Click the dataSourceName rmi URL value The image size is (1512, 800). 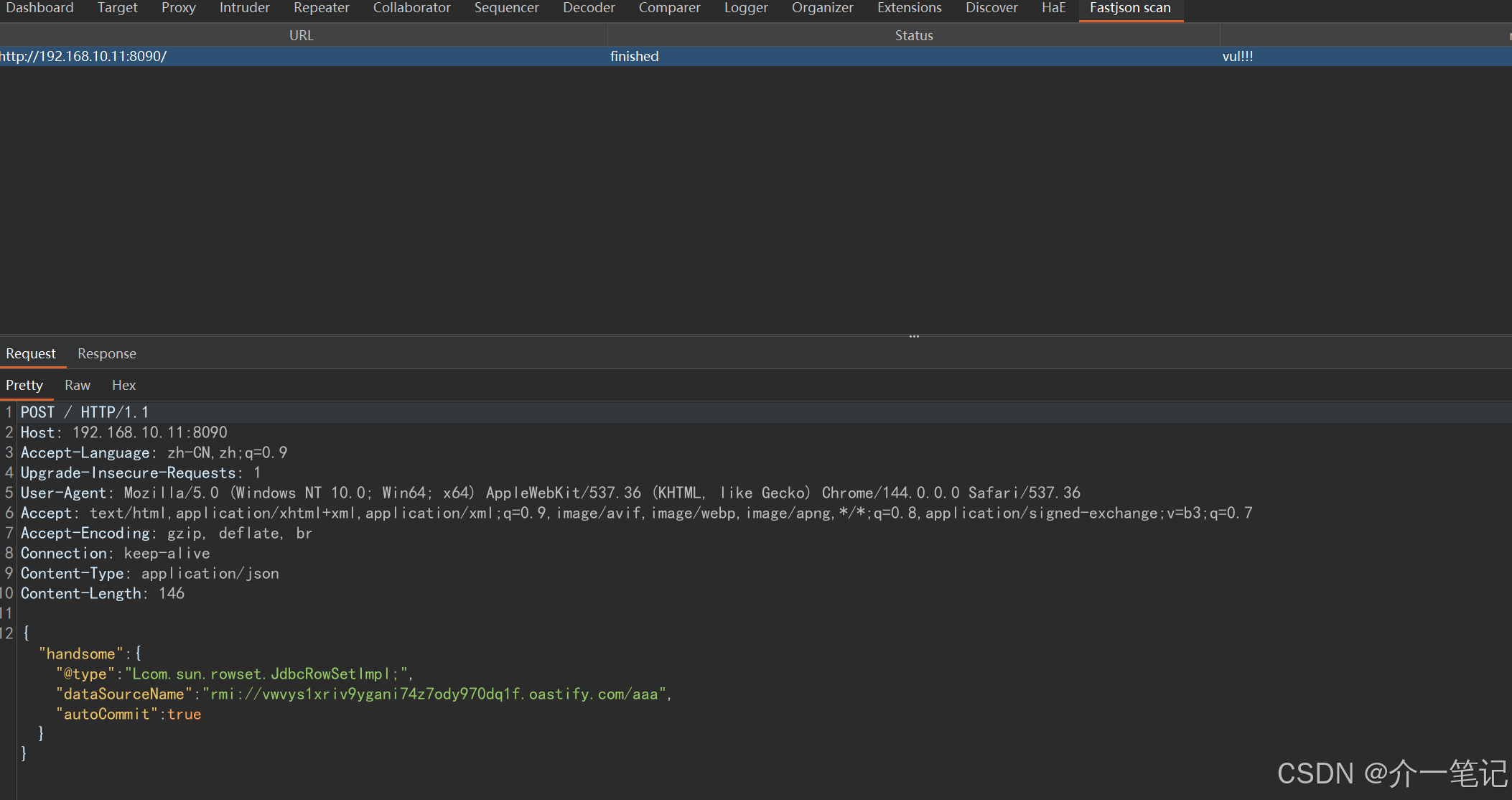435,694
